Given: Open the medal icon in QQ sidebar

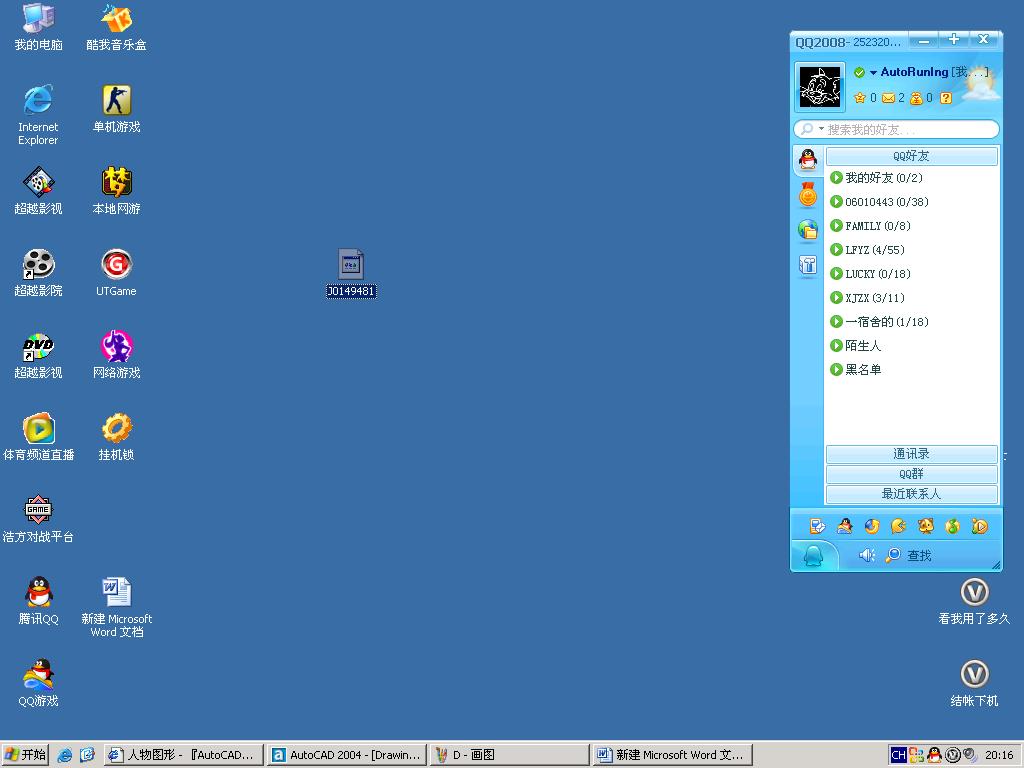Looking at the screenshot, I should click(808, 195).
